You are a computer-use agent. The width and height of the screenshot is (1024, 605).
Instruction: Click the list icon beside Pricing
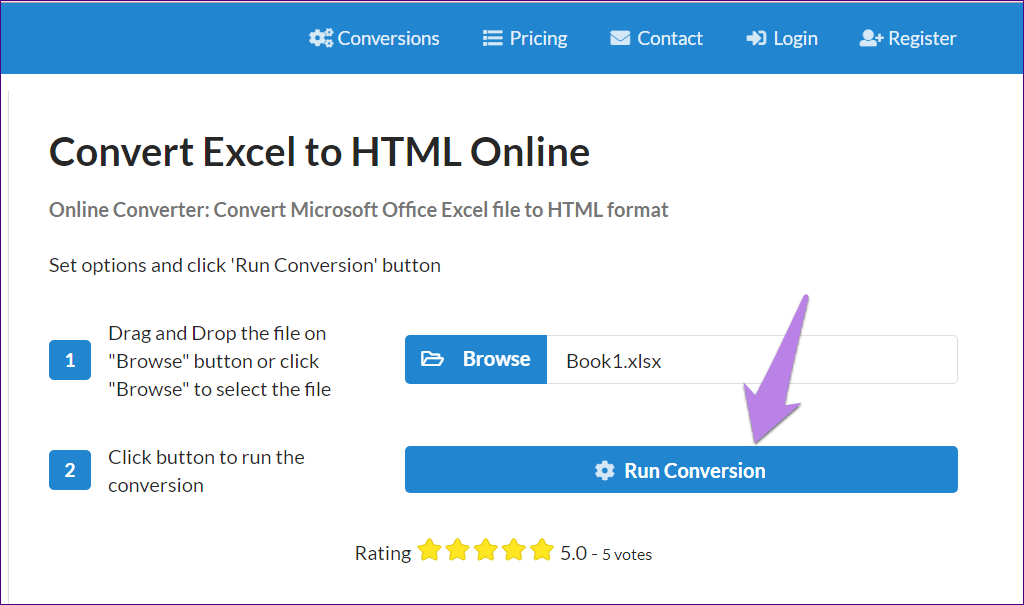coord(492,38)
